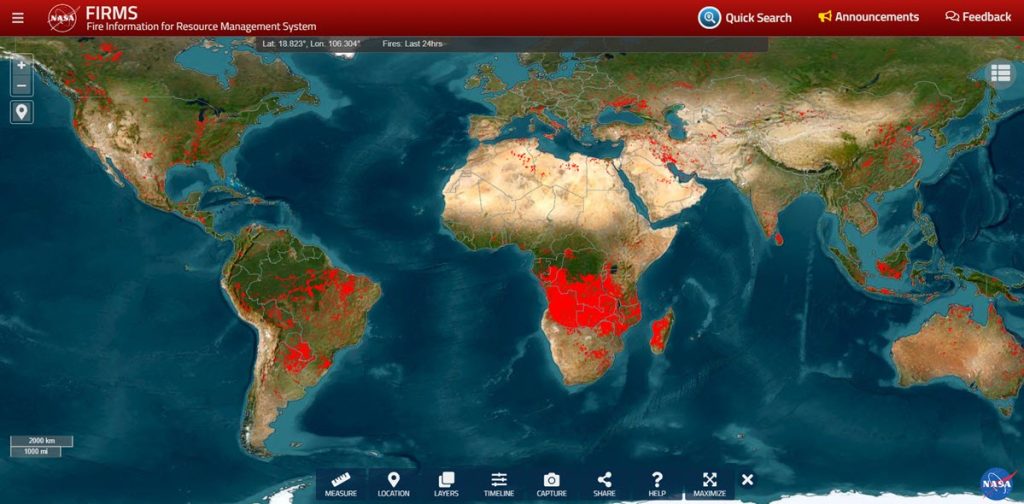Maximize the map view

tap(709, 484)
